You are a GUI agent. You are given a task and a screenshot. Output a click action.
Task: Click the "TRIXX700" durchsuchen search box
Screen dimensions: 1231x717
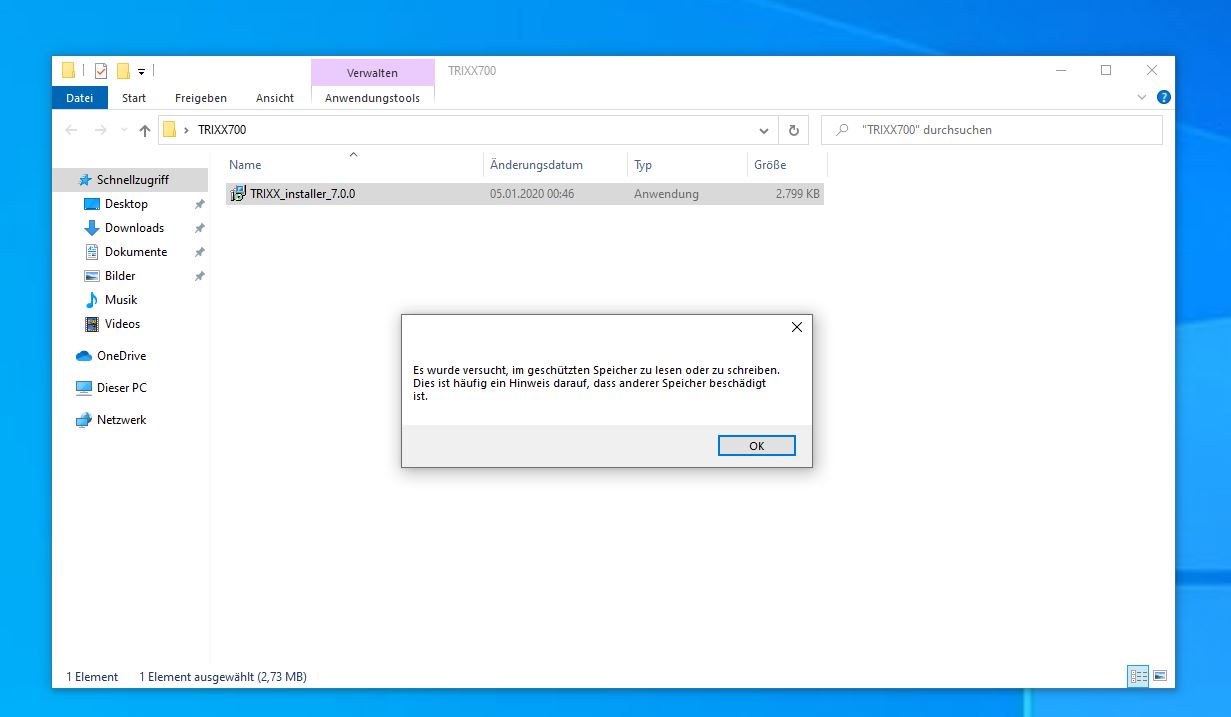coord(992,130)
